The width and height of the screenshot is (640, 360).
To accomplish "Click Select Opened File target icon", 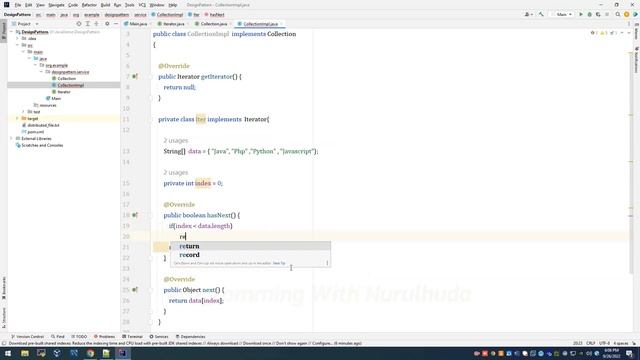I will [x=79, y=24].
